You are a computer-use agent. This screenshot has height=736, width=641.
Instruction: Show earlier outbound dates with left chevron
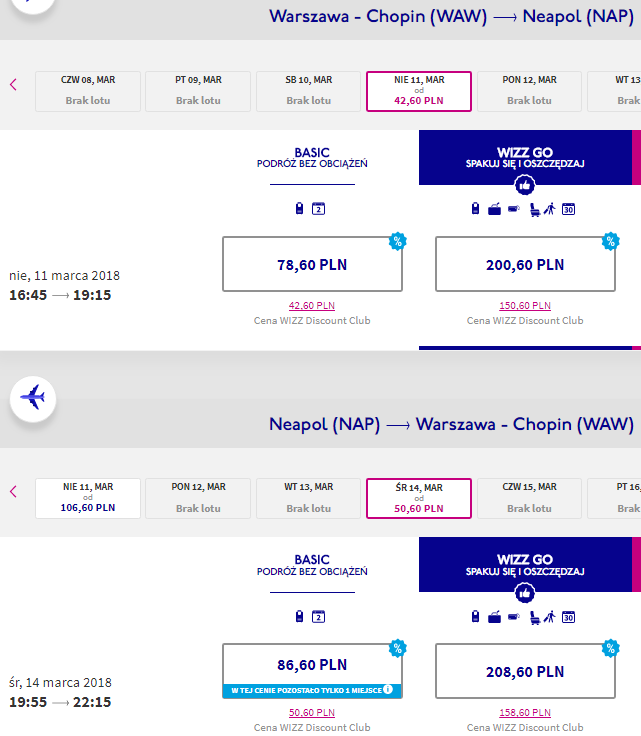click(13, 84)
